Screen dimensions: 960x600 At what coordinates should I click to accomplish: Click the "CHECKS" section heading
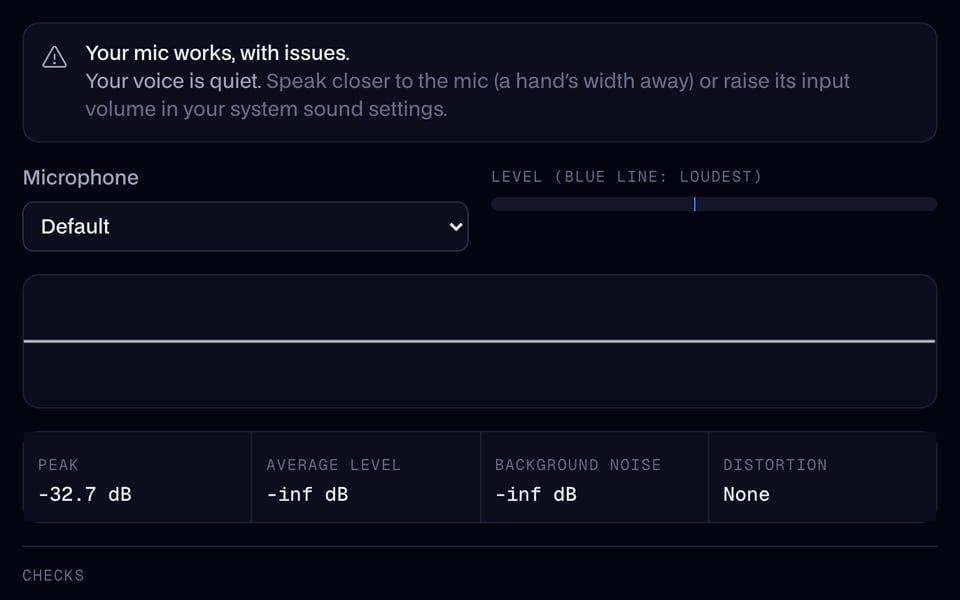point(53,576)
